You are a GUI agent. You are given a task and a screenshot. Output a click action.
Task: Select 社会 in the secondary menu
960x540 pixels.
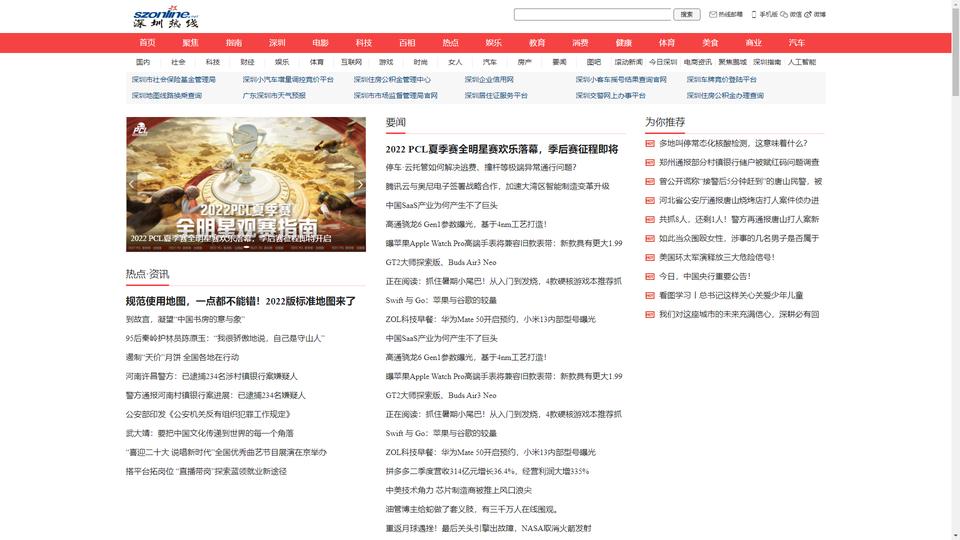tap(178, 62)
